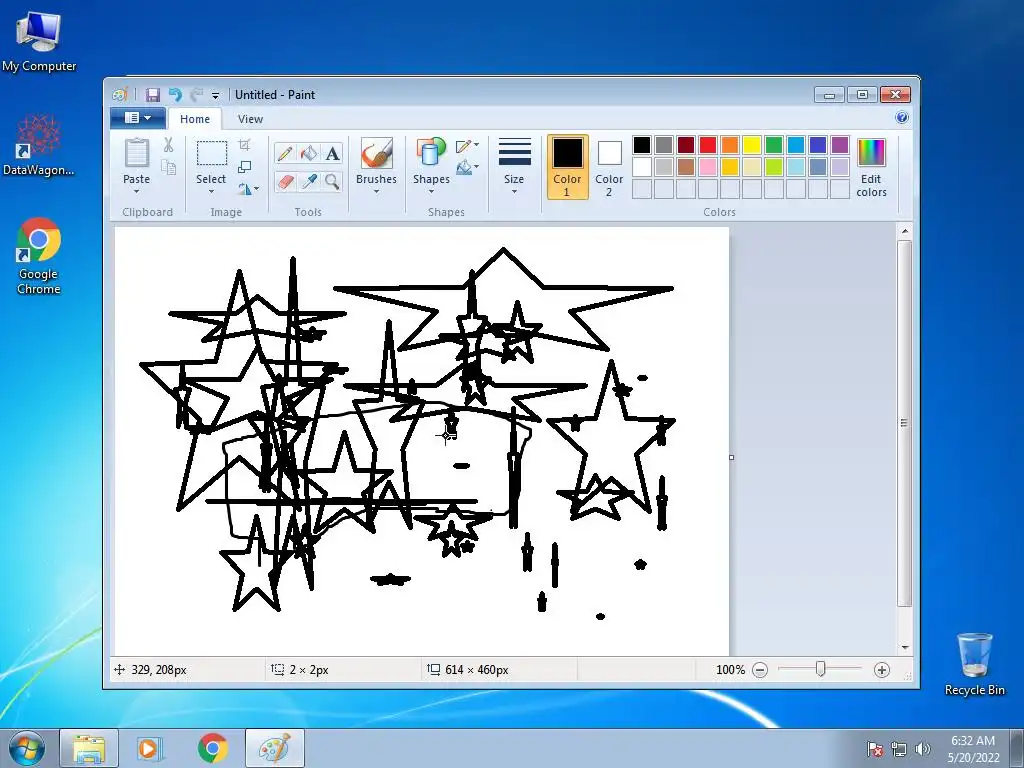Click the Save icon in title bar
The height and width of the screenshot is (768, 1024).
click(x=152, y=95)
